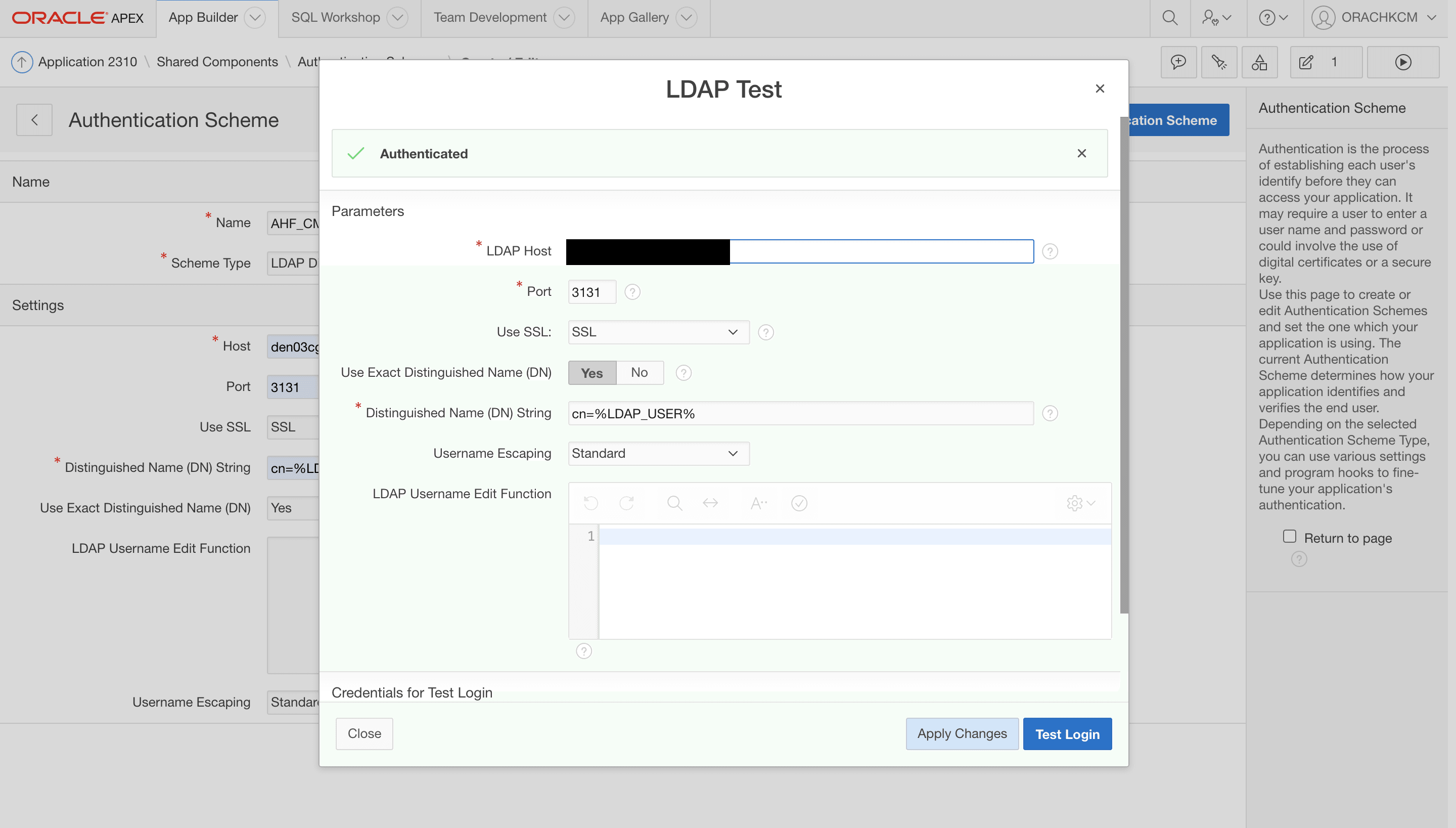Image resolution: width=1456 pixels, height=828 pixels.
Task: Click the Port field showing 3131 in dialog
Action: coord(591,292)
